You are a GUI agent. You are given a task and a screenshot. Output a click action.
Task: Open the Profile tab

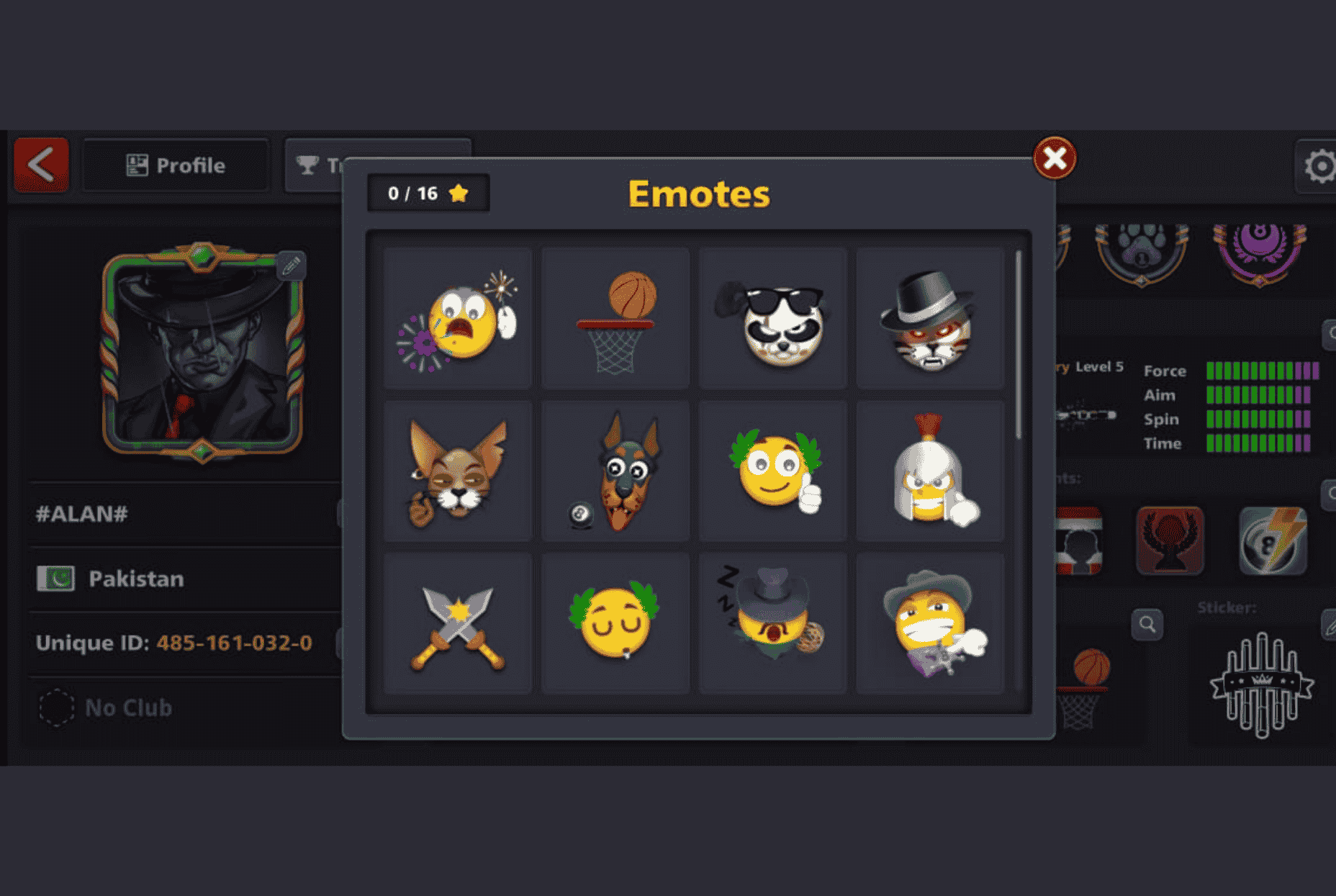176,166
